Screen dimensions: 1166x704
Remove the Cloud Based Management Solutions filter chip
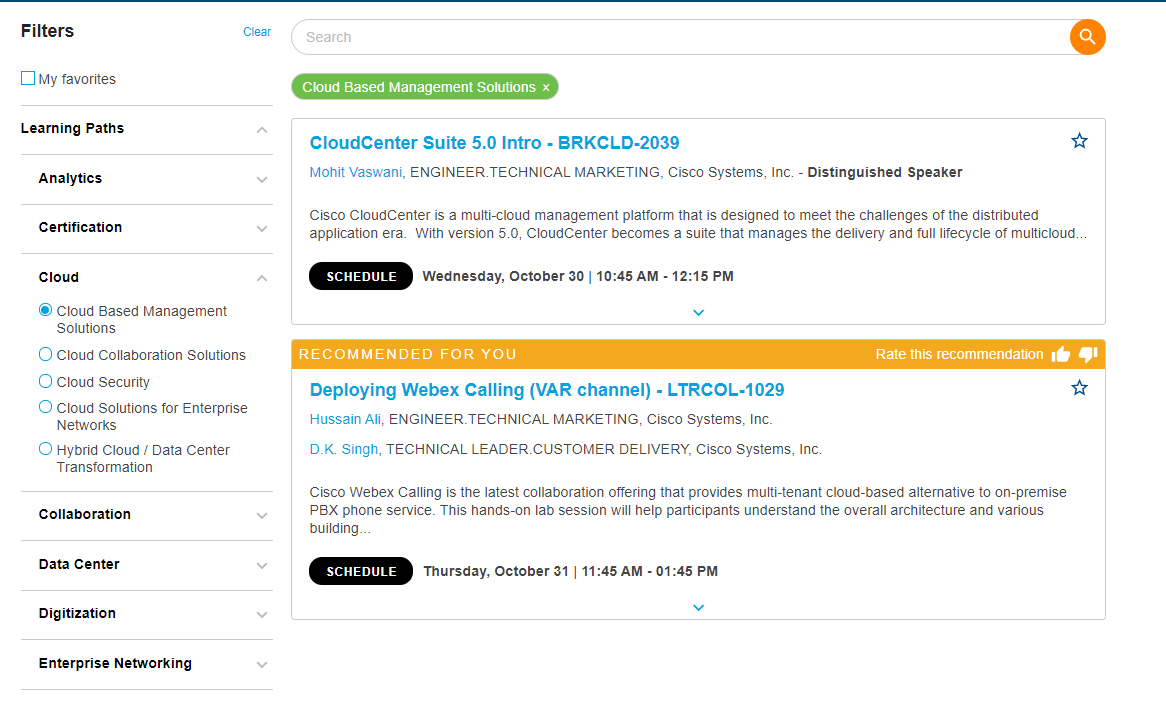546,88
